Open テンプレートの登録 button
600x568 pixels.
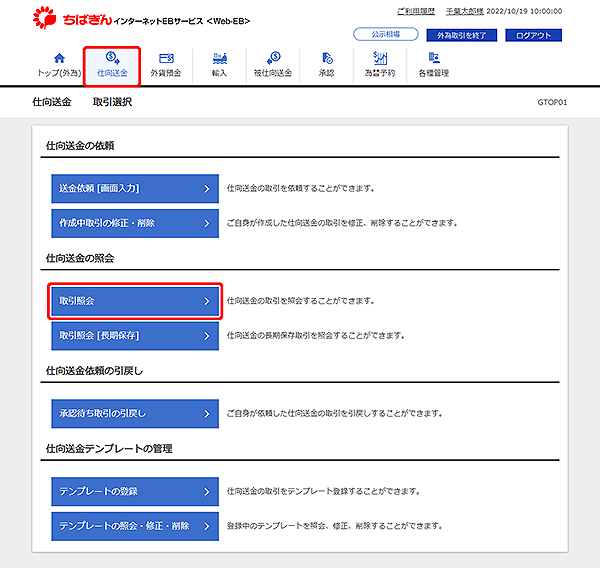[x=135, y=491]
